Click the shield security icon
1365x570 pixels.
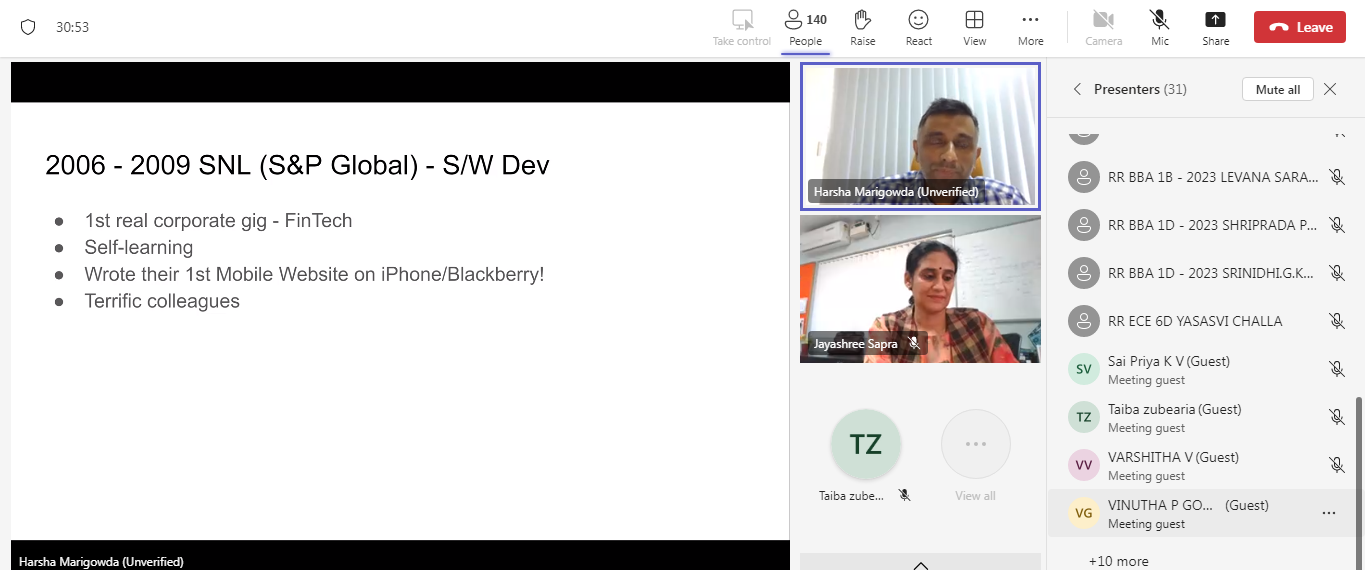28,27
